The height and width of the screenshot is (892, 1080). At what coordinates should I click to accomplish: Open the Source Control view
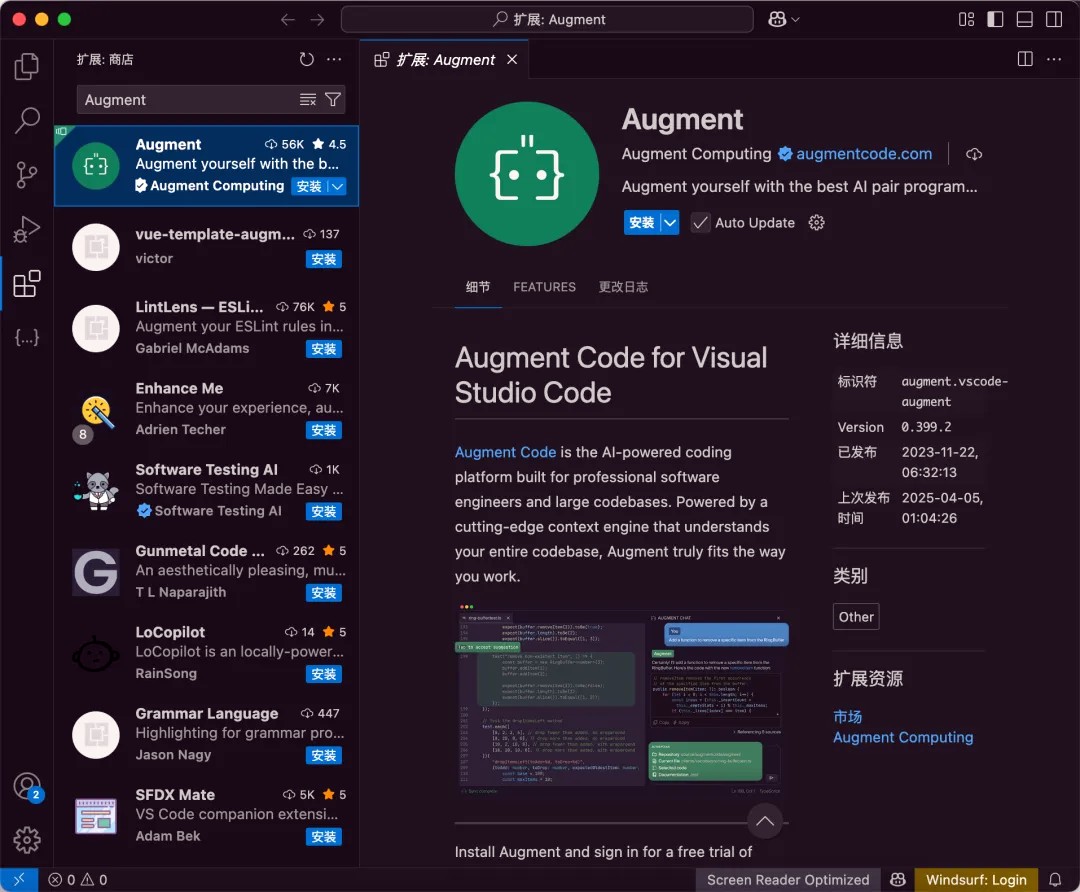(x=26, y=174)
